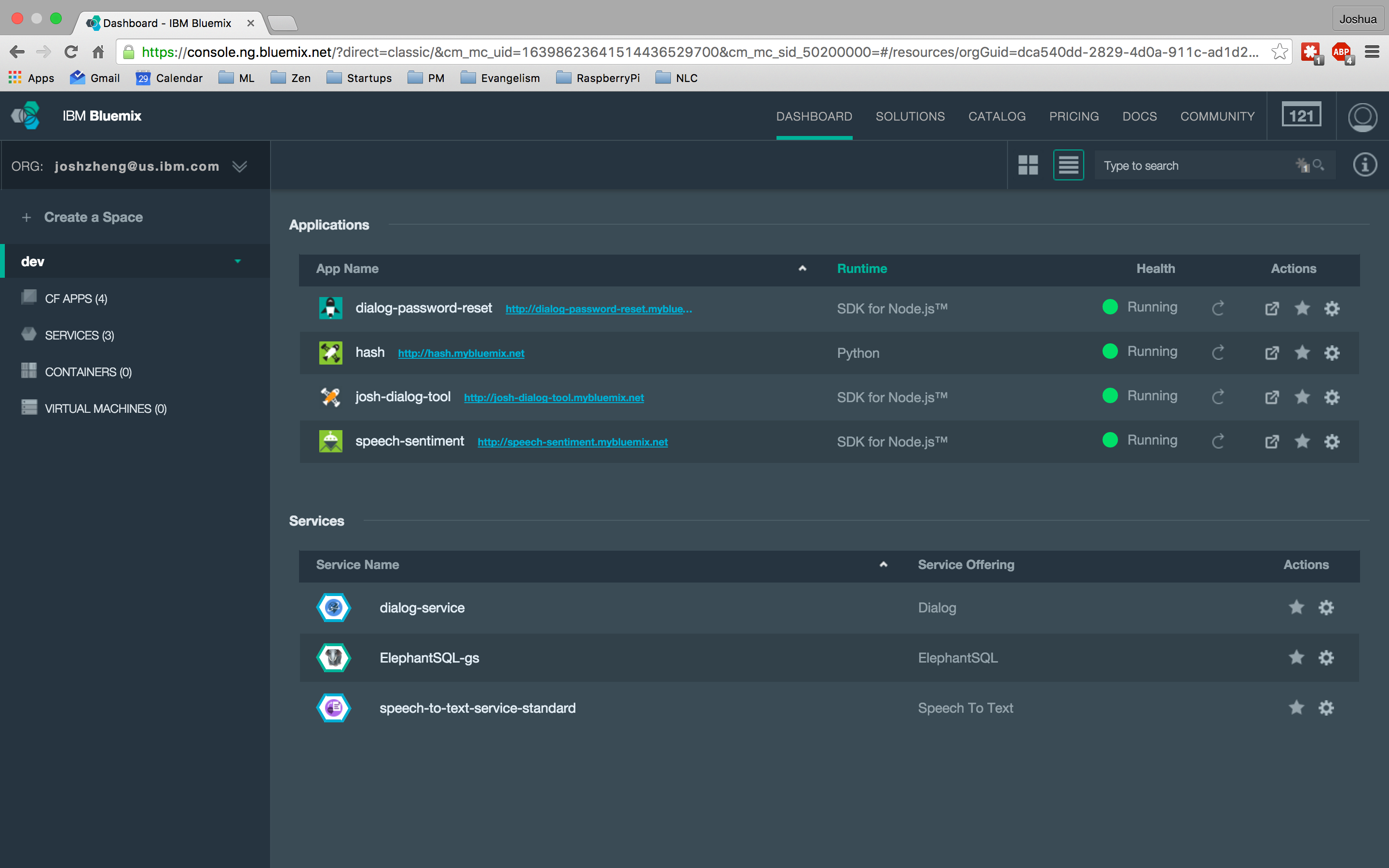Sort services by Service Name arrow
Viewport: 1389px width, 868px height.
tap(884, 564)
